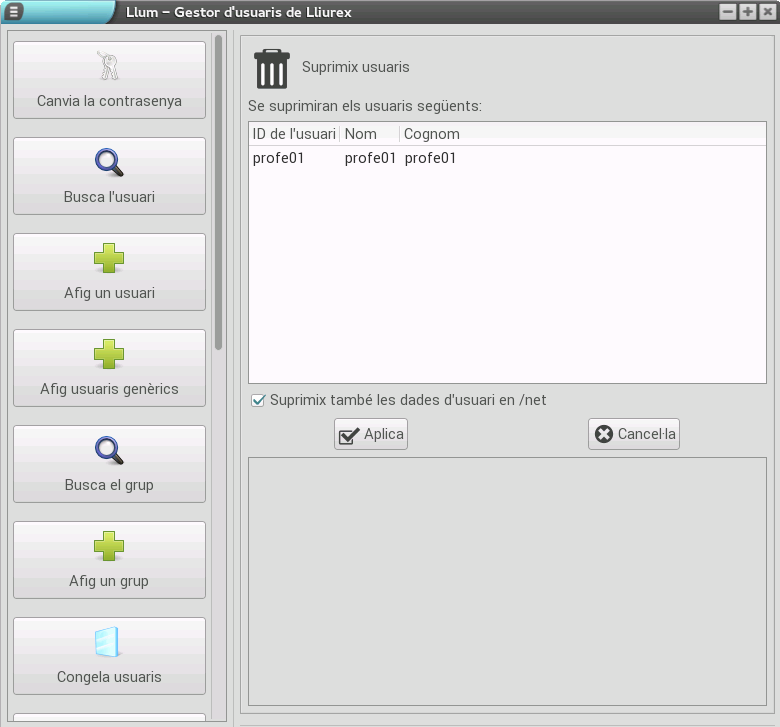Click the keys icon for Canvia la contrasenya

109,66
